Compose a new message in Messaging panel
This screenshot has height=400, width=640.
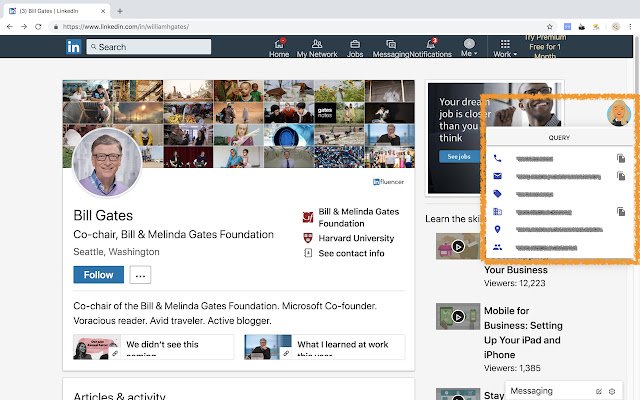pyautogui.click(x=599, y=391)
